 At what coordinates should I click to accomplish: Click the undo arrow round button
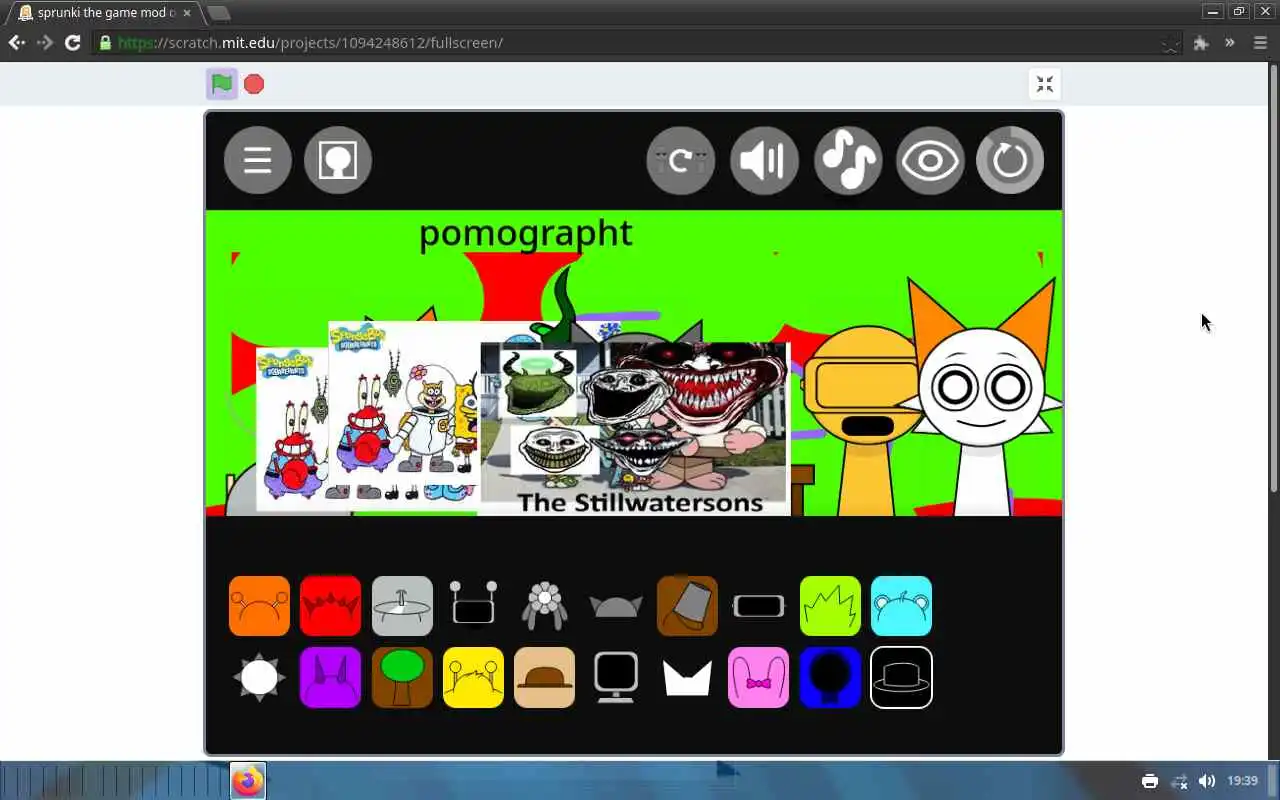pyautogui.click(x=681, y=160)
